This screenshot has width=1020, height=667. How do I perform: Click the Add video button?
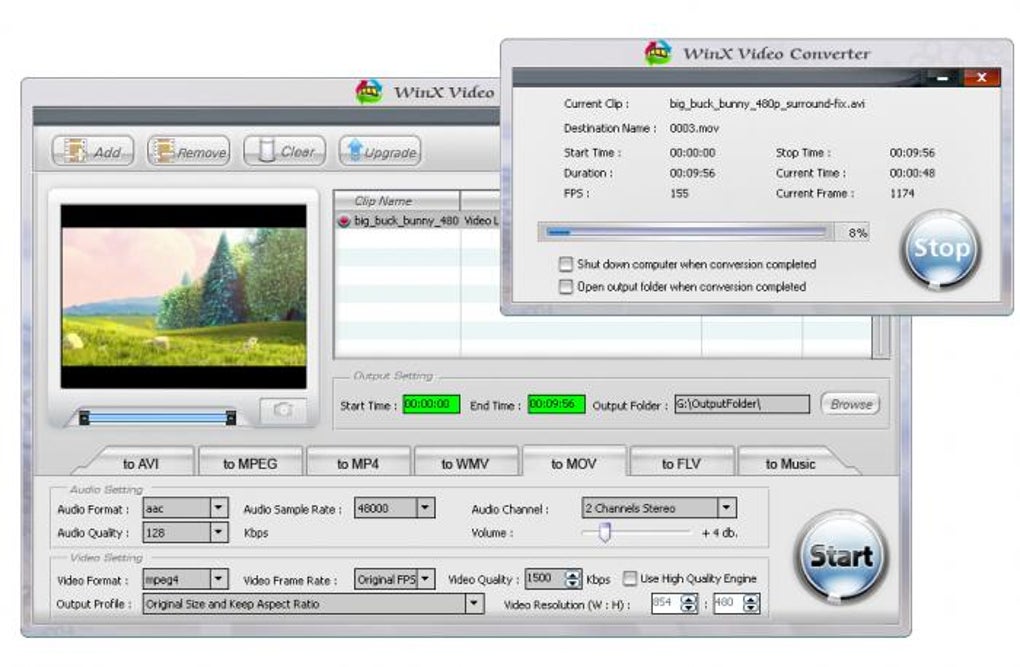93,151
